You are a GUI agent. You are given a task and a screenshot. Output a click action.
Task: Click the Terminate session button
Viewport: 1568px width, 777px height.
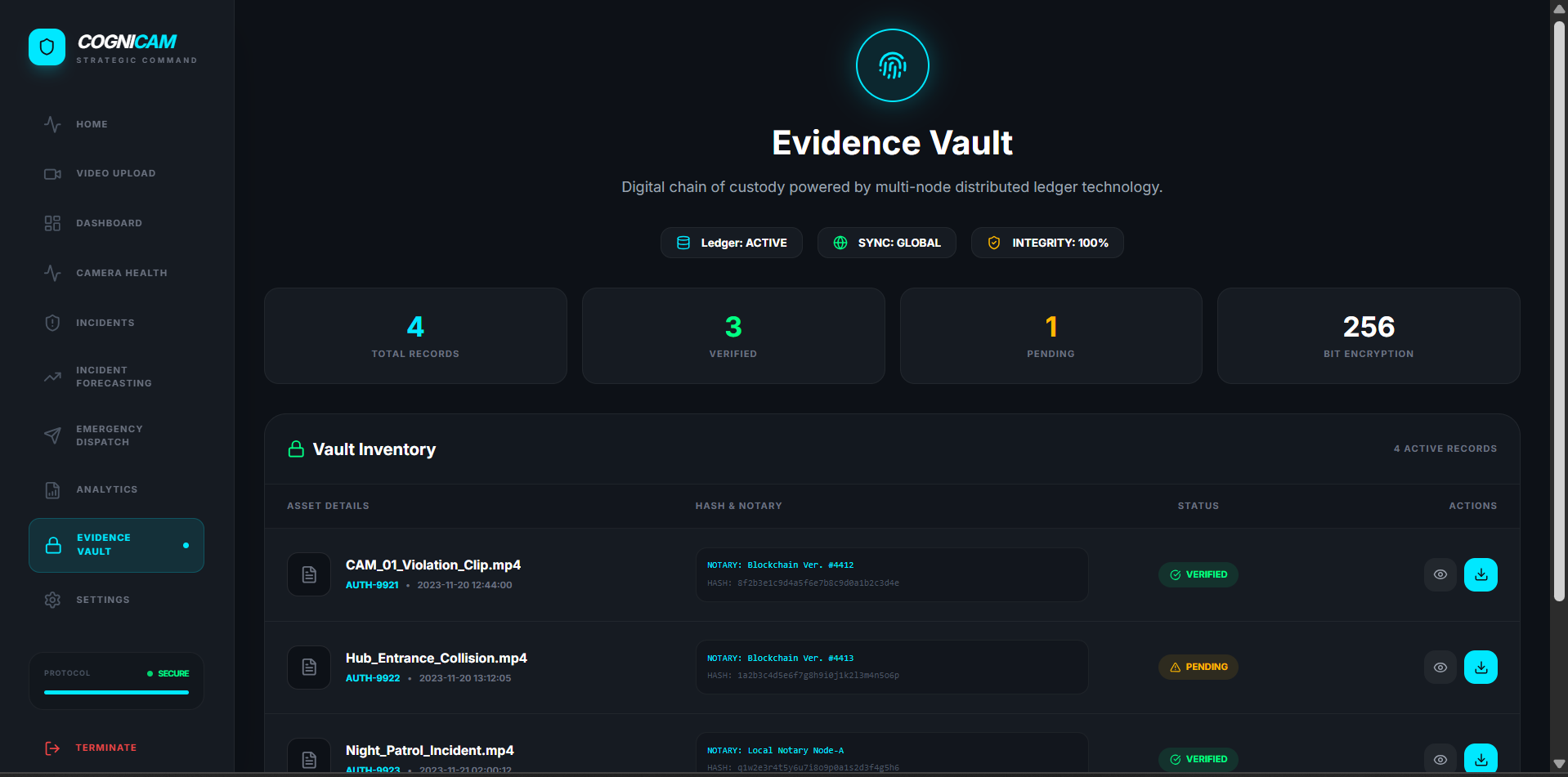[116, 748]
